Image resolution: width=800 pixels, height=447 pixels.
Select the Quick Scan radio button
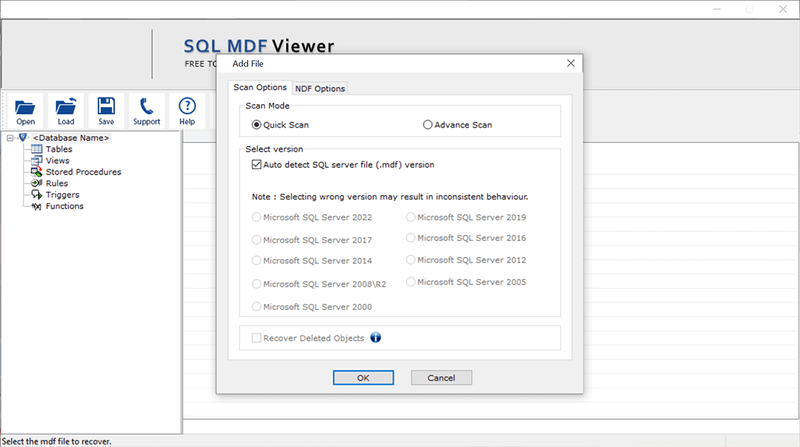tap(257, 125)
